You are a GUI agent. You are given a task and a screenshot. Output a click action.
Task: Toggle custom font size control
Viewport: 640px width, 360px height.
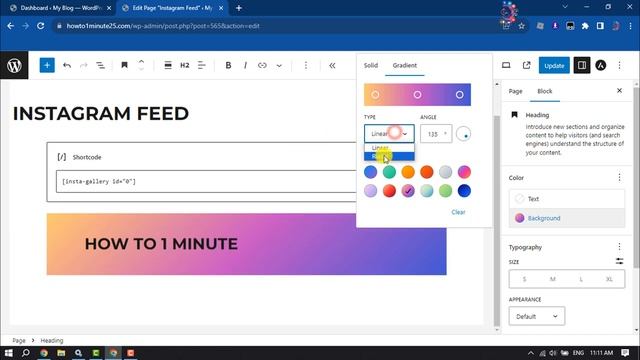coord(619,261)
